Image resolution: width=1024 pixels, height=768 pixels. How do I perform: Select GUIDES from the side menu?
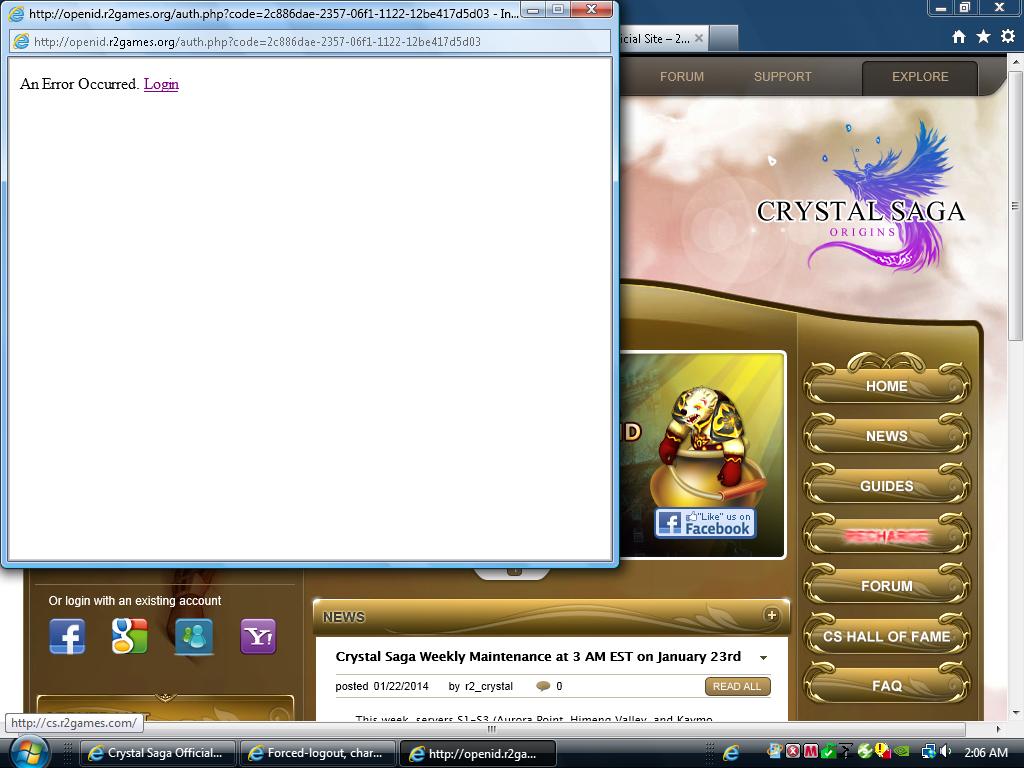(x=886, y=486)
